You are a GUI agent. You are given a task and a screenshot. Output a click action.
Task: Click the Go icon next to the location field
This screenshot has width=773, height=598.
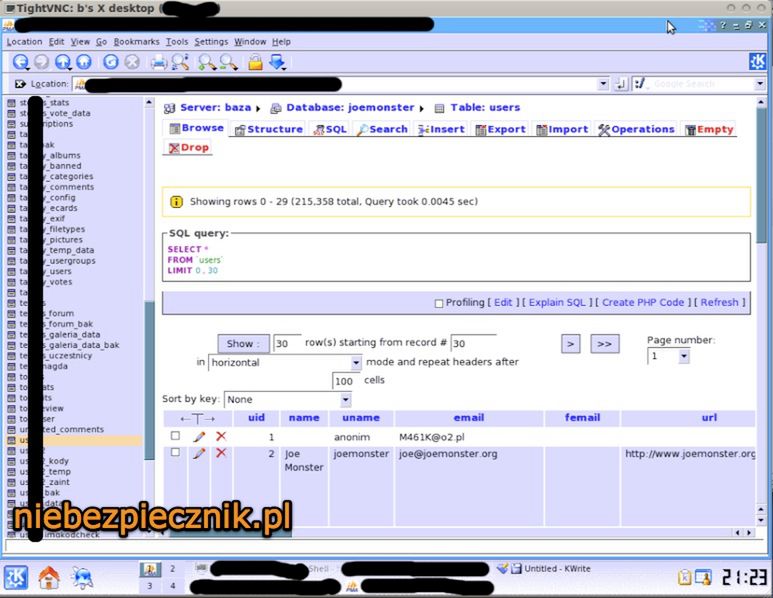pyautogui.click(x=621, y=84)
